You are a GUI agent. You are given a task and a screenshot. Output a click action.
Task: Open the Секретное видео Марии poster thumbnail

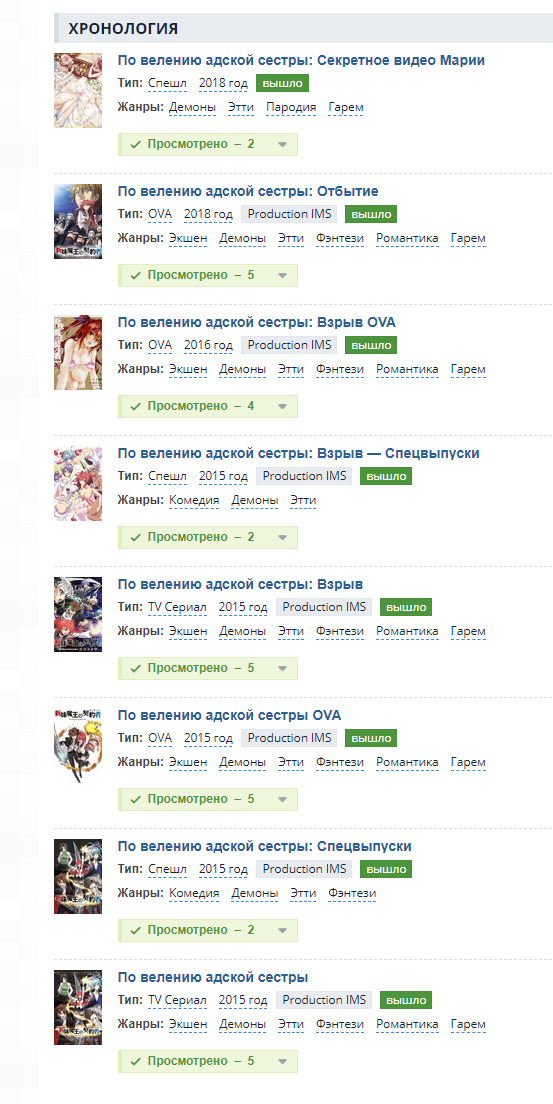[77, 91]
